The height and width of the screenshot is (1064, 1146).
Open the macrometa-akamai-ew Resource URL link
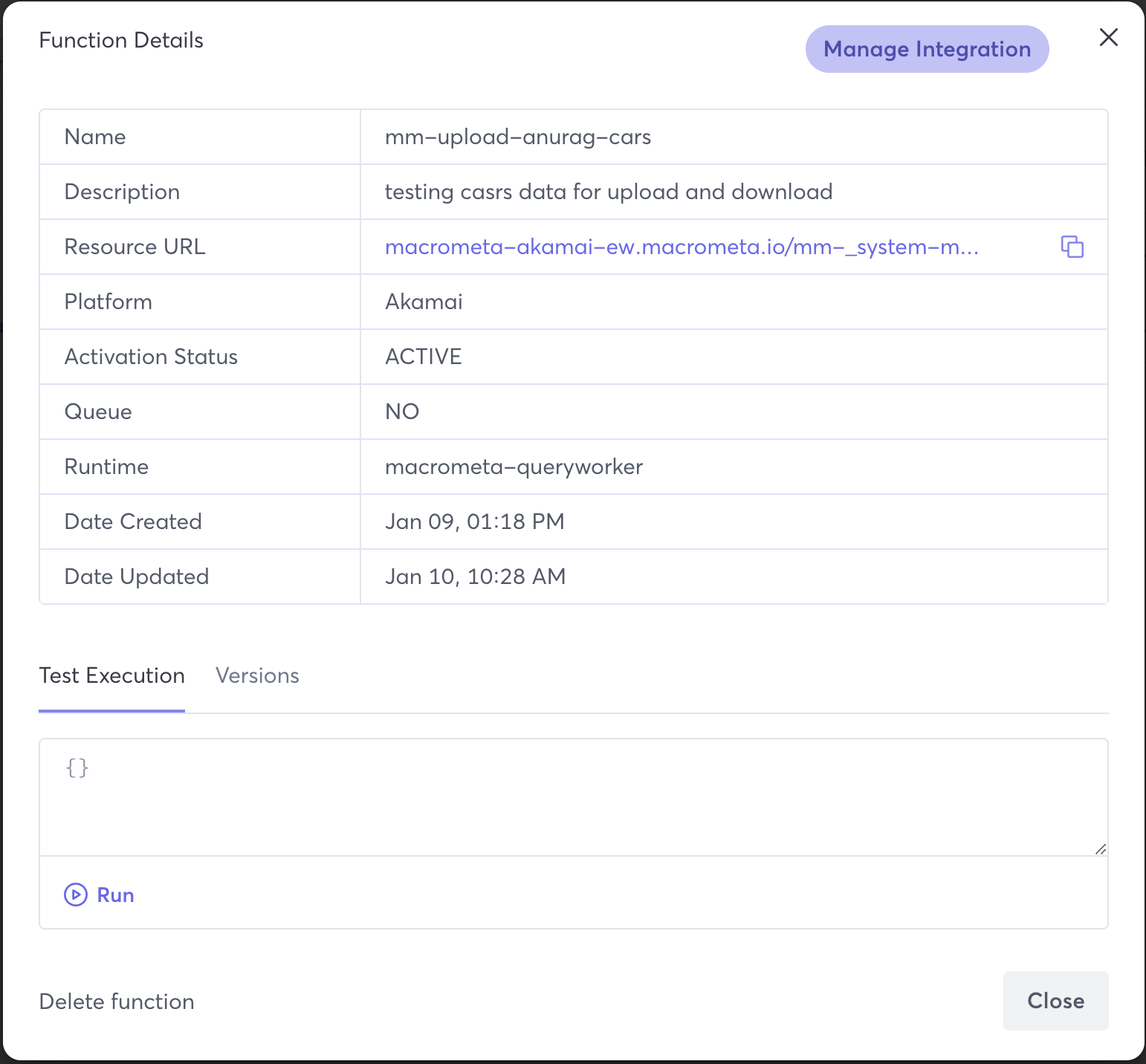681,247
